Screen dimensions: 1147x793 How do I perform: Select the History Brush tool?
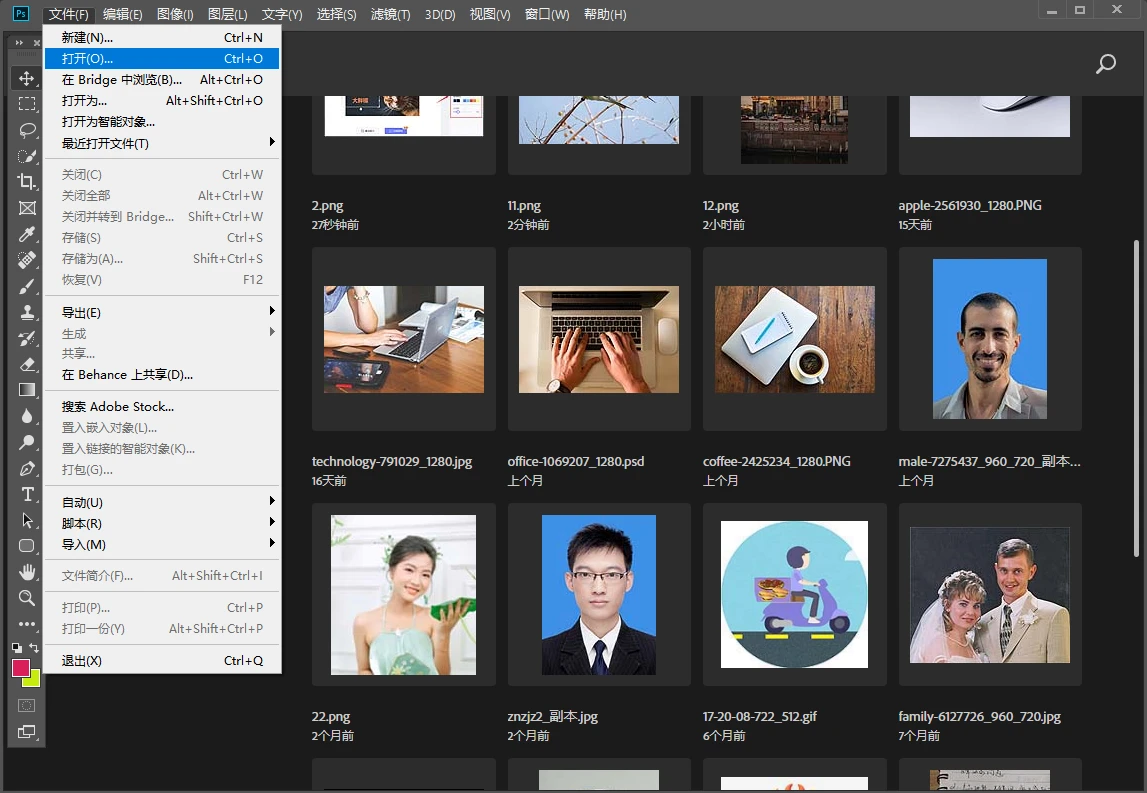point(27,338)
